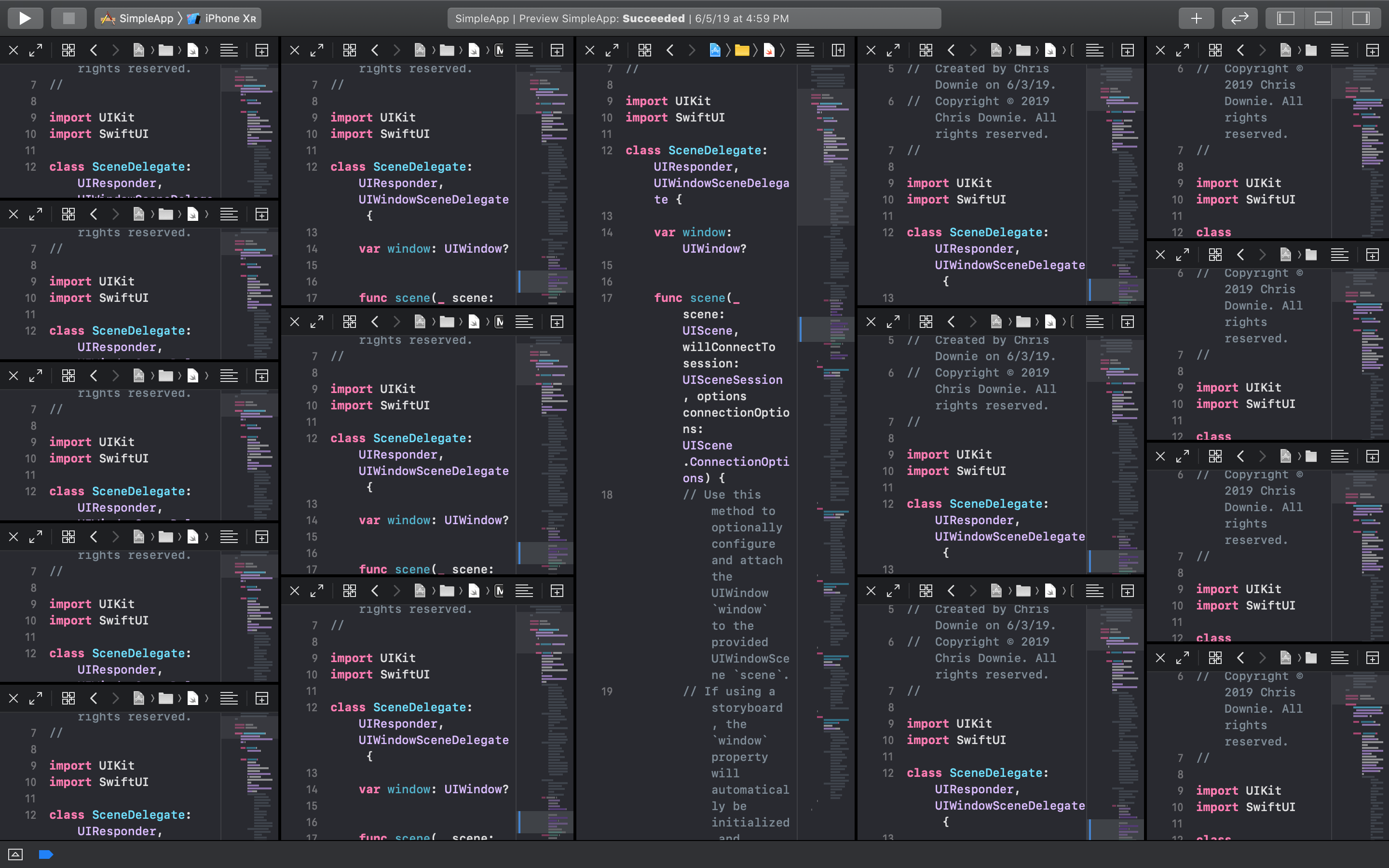Run the SimpleApp build with Play button
This screenshot has height=868, width=1389.
[x=25, y=18]
